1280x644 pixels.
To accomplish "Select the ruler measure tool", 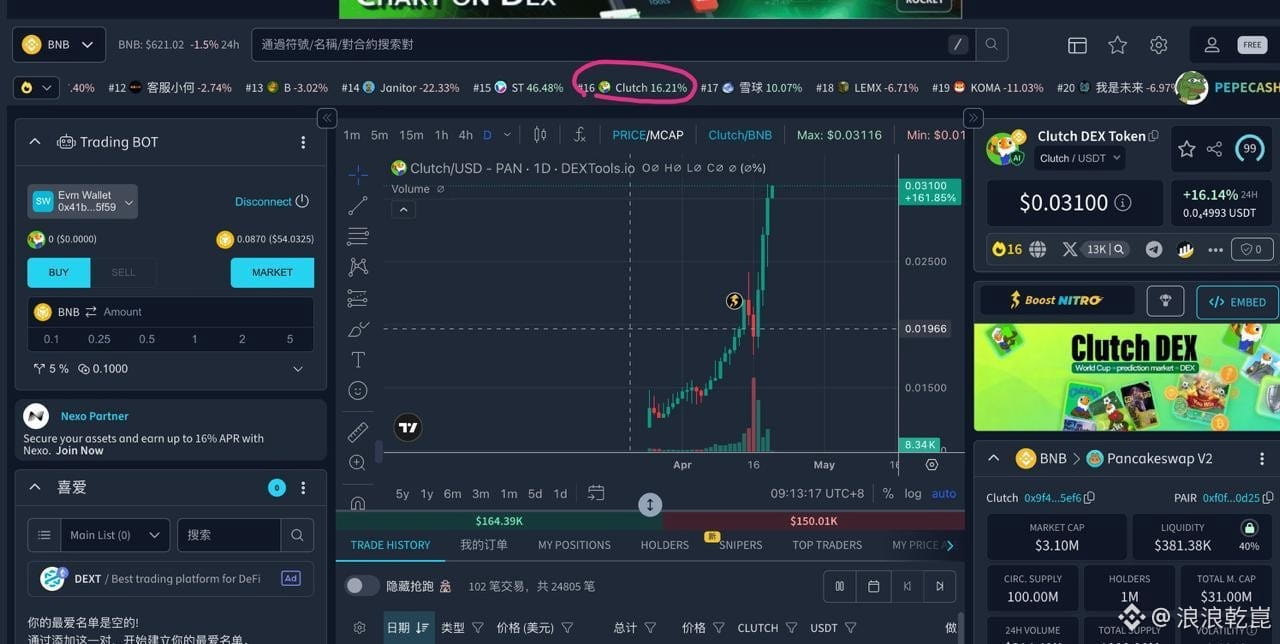I will (x=358, y=432).
